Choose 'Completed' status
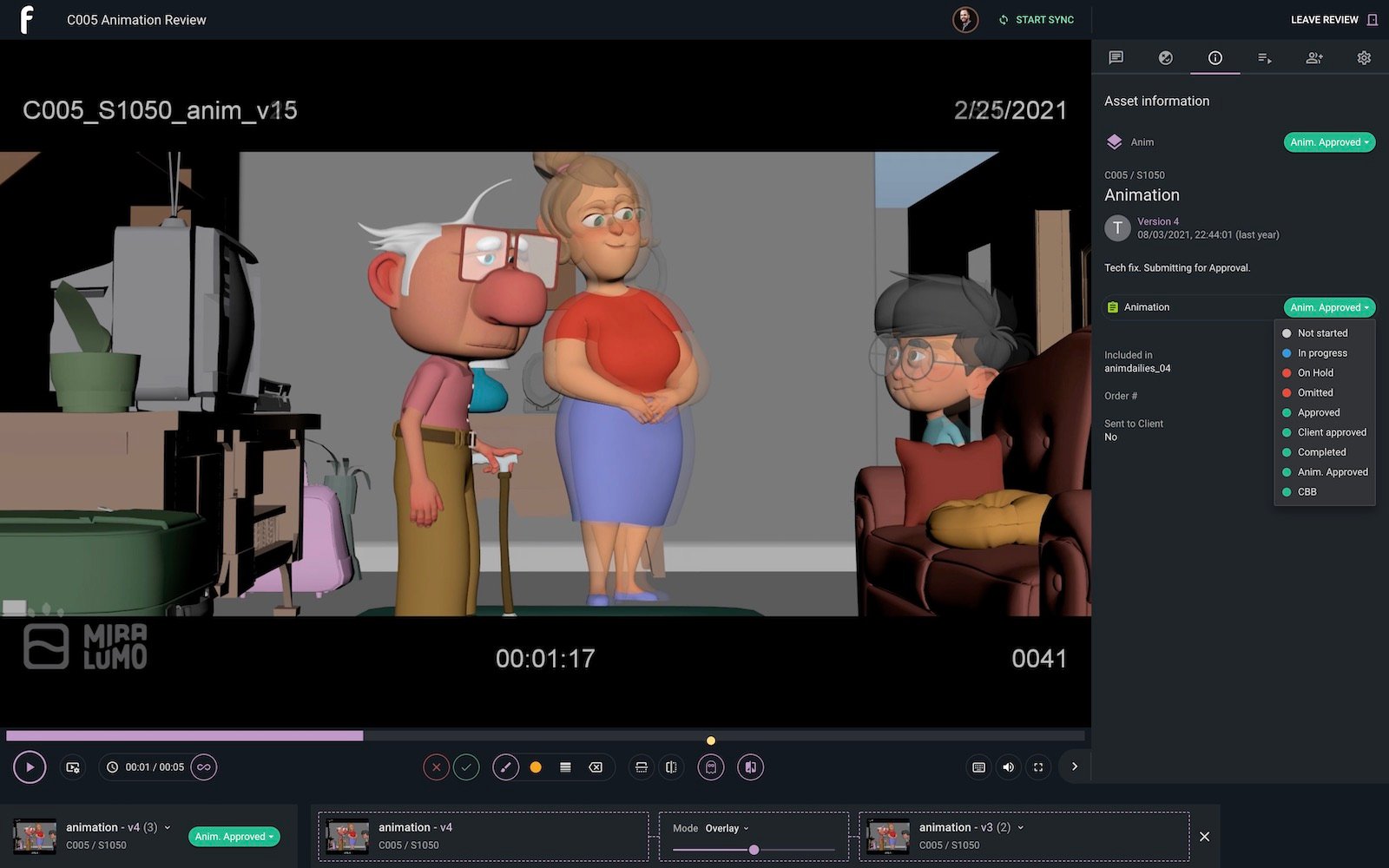 coord(1325,452)
